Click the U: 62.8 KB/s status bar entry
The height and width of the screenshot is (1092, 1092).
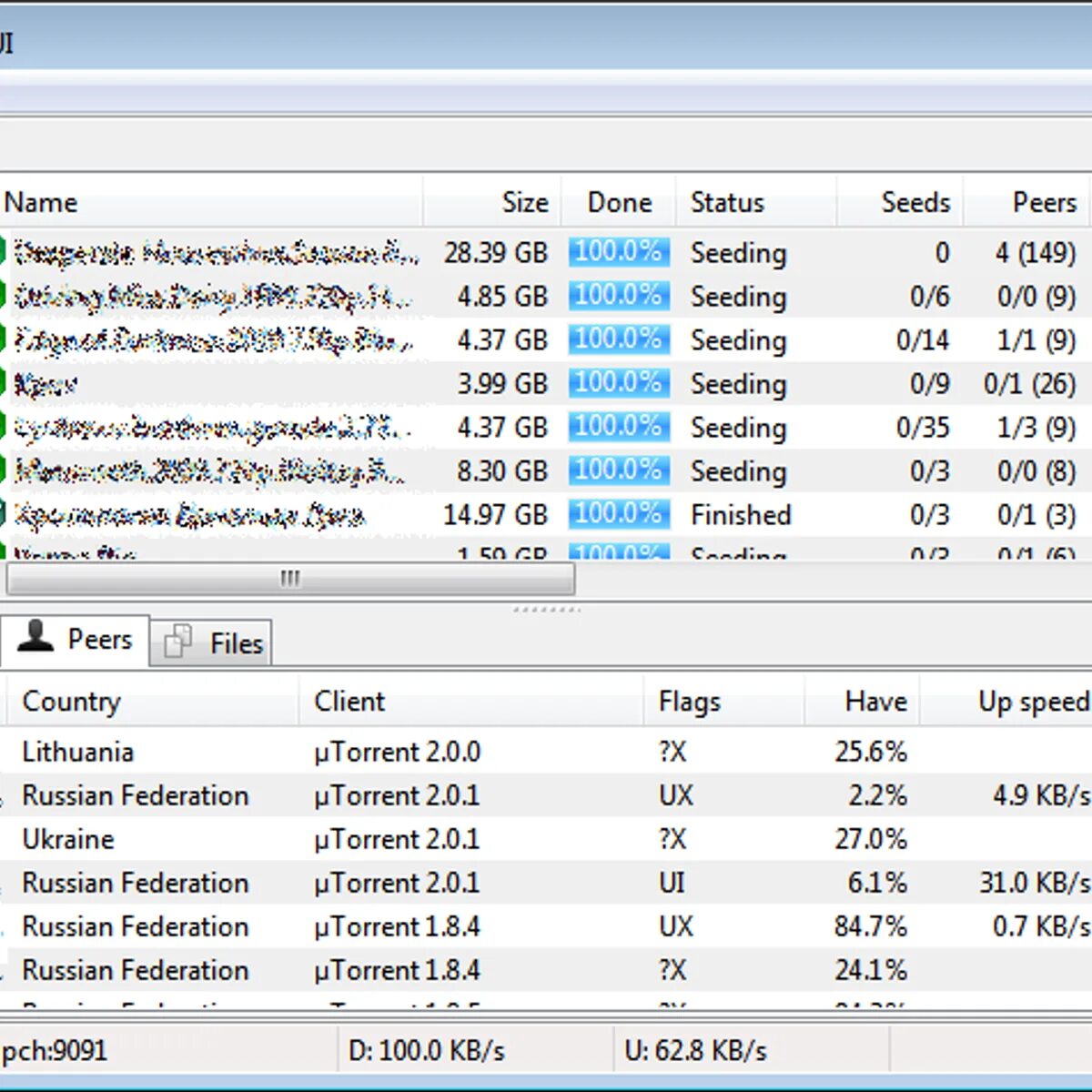(695, 1050)
